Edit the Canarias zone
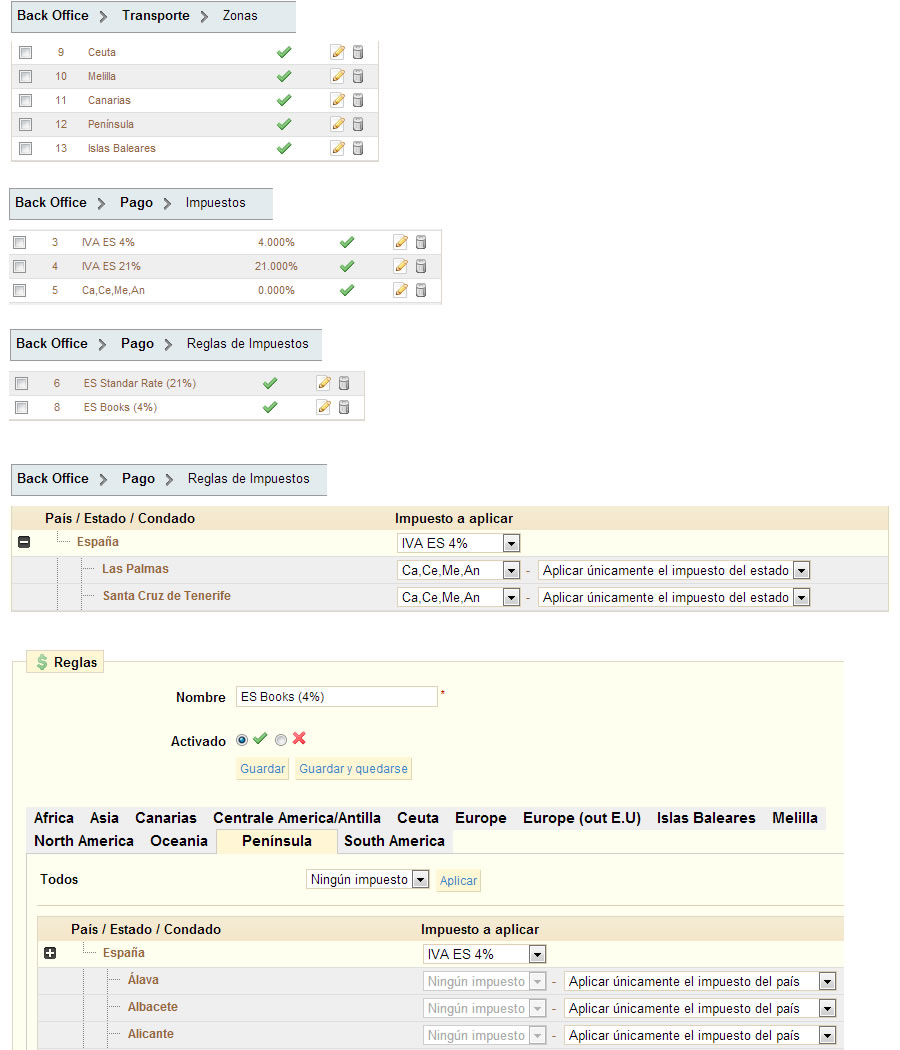Image resolution: width=900 pixels, height=1050 pixels. coord(338,100)
